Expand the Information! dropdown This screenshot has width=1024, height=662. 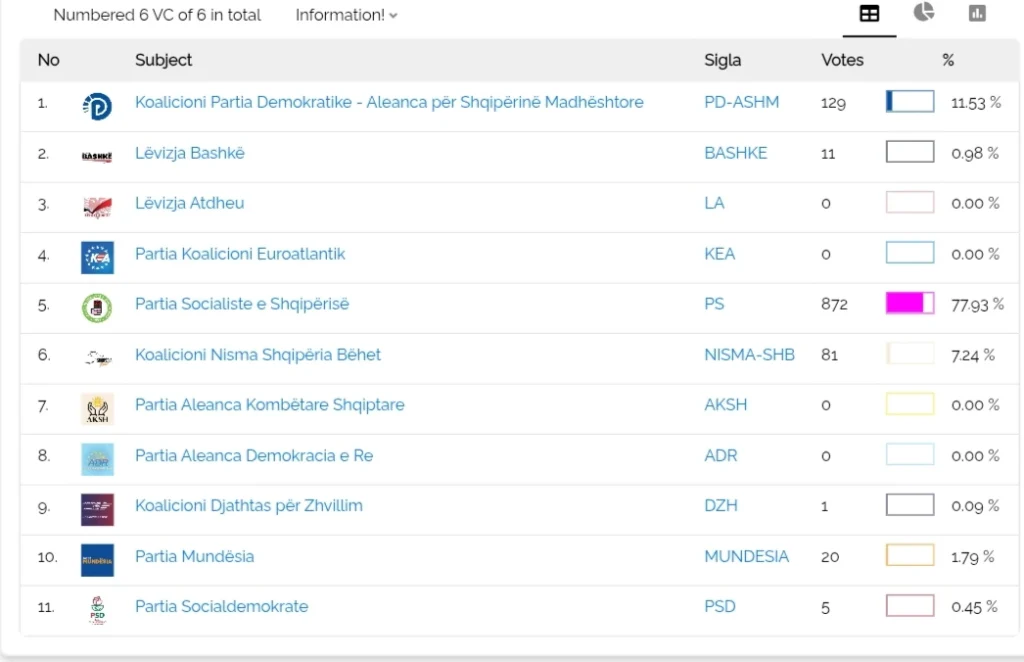click(346, 15)
